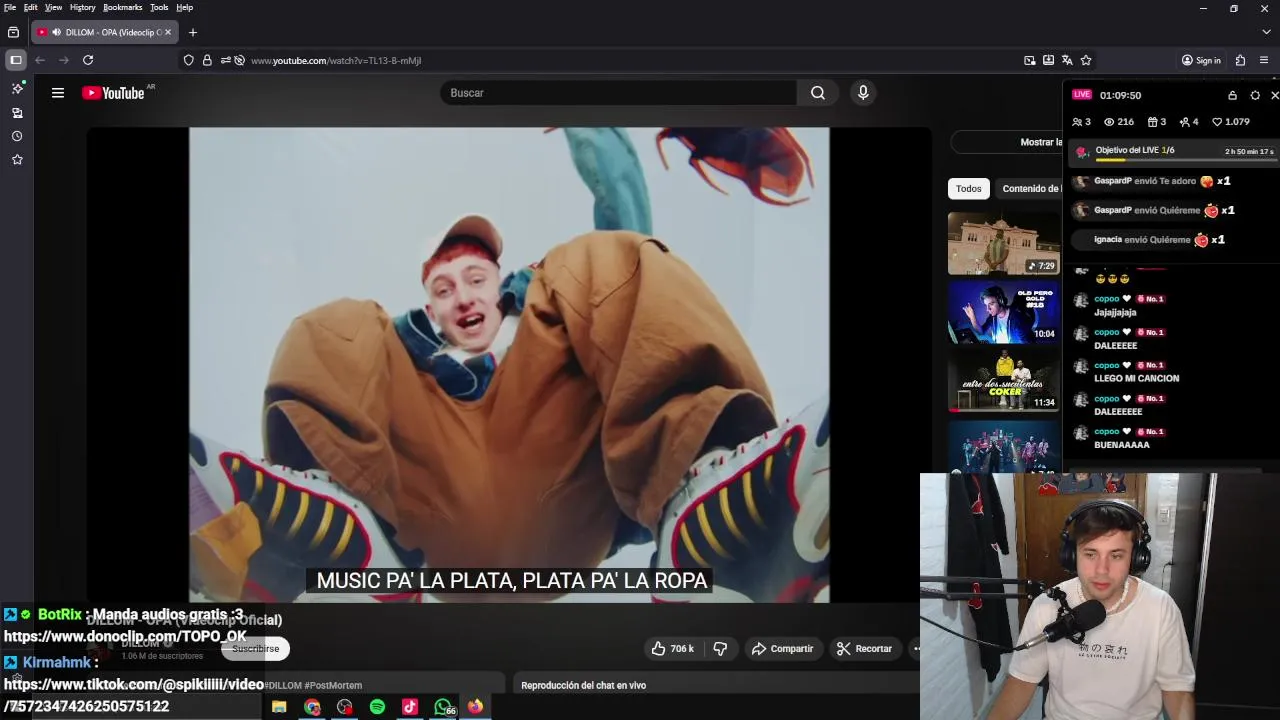Click the YouTube logo
Viewport: 1280px width, 720px height.
(x=114, y=93)
